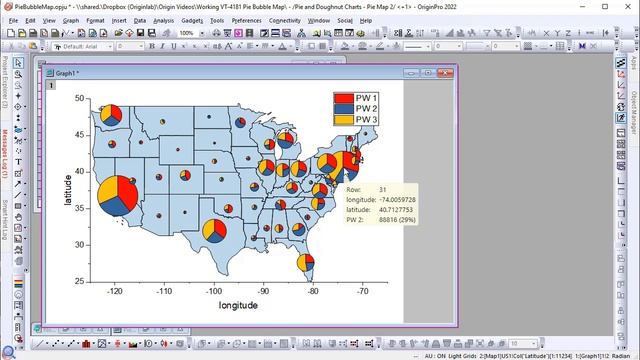The width and height of the screenshot is (640, 360).
Task: Open the Object Manager side tab
Action: (x=634, y=113)
